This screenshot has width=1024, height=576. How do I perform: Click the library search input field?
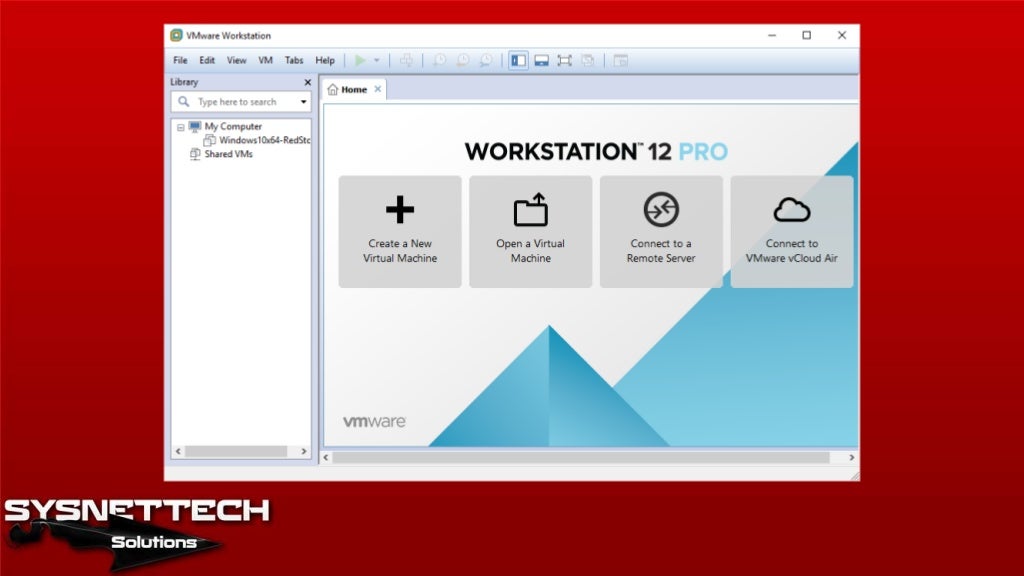pyautogui.click(x=242, y=102)
